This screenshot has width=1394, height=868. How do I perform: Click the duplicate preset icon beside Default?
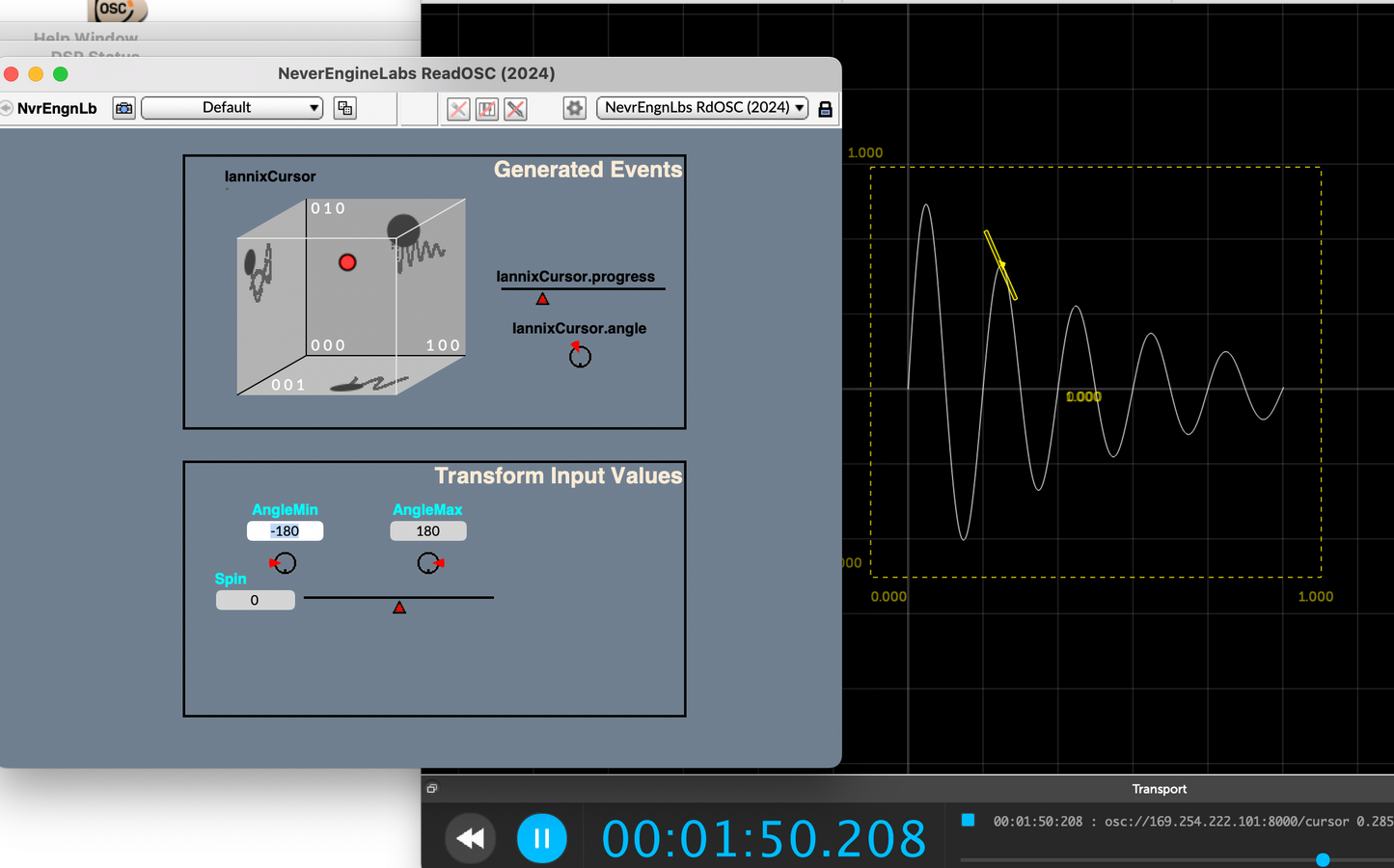tap(344, 108)
